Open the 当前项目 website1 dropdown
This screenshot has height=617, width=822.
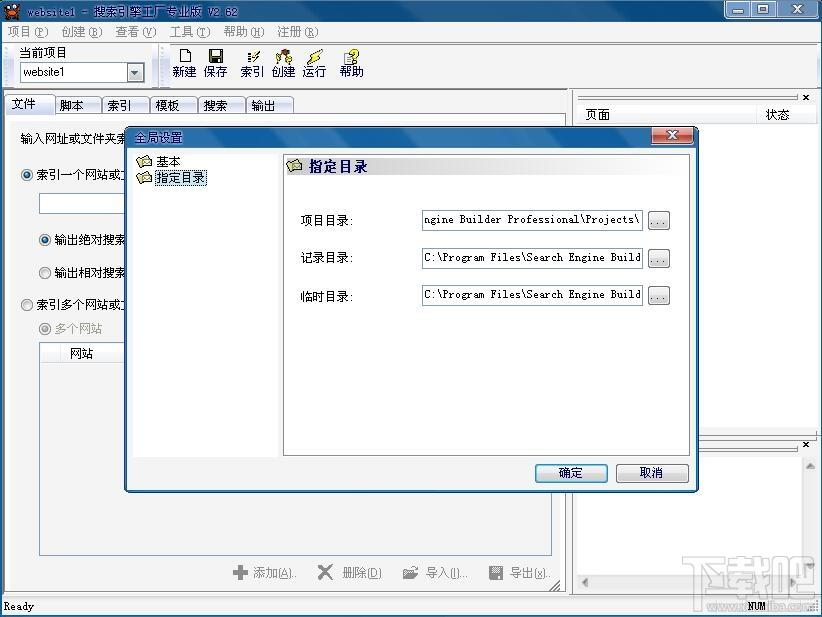click(135, 72)
